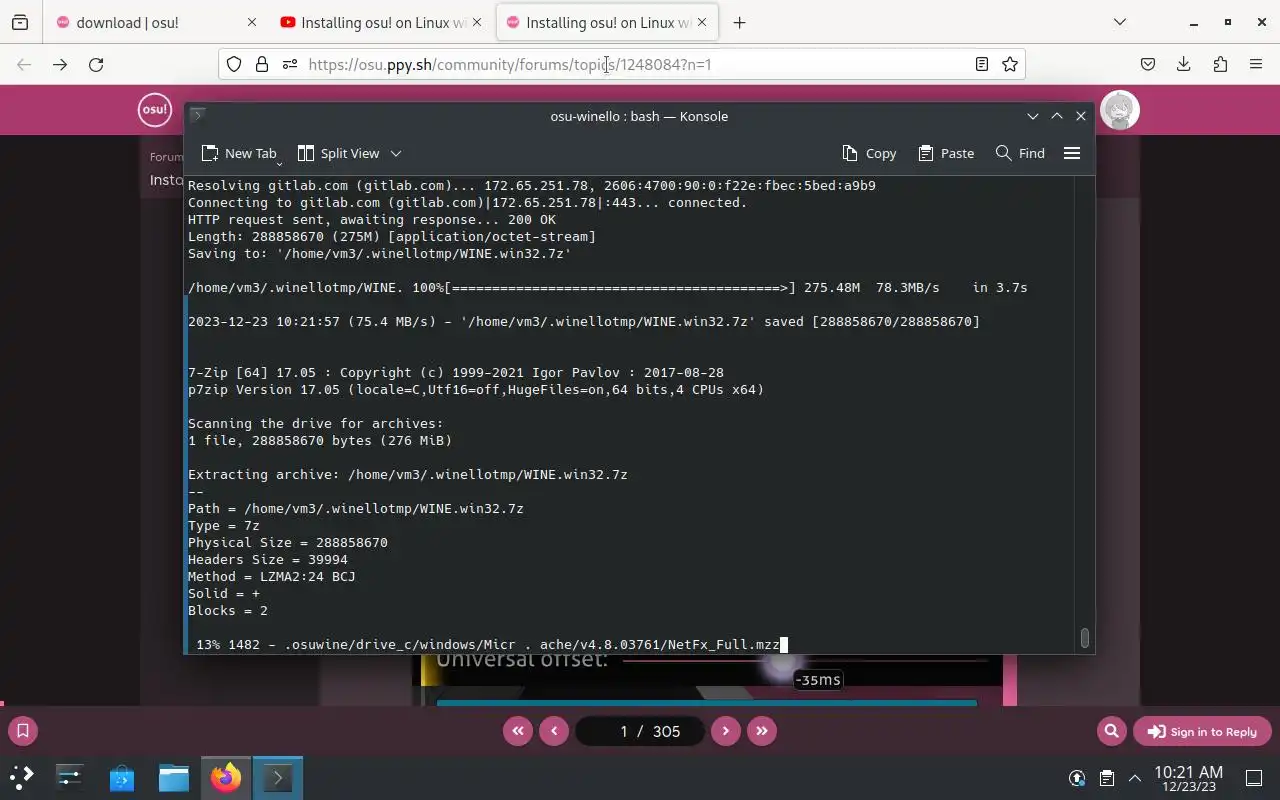This screenshot has width=1280, height=800.
Task: Click the system updates tray icon
Action: [x=1077, y=778]
